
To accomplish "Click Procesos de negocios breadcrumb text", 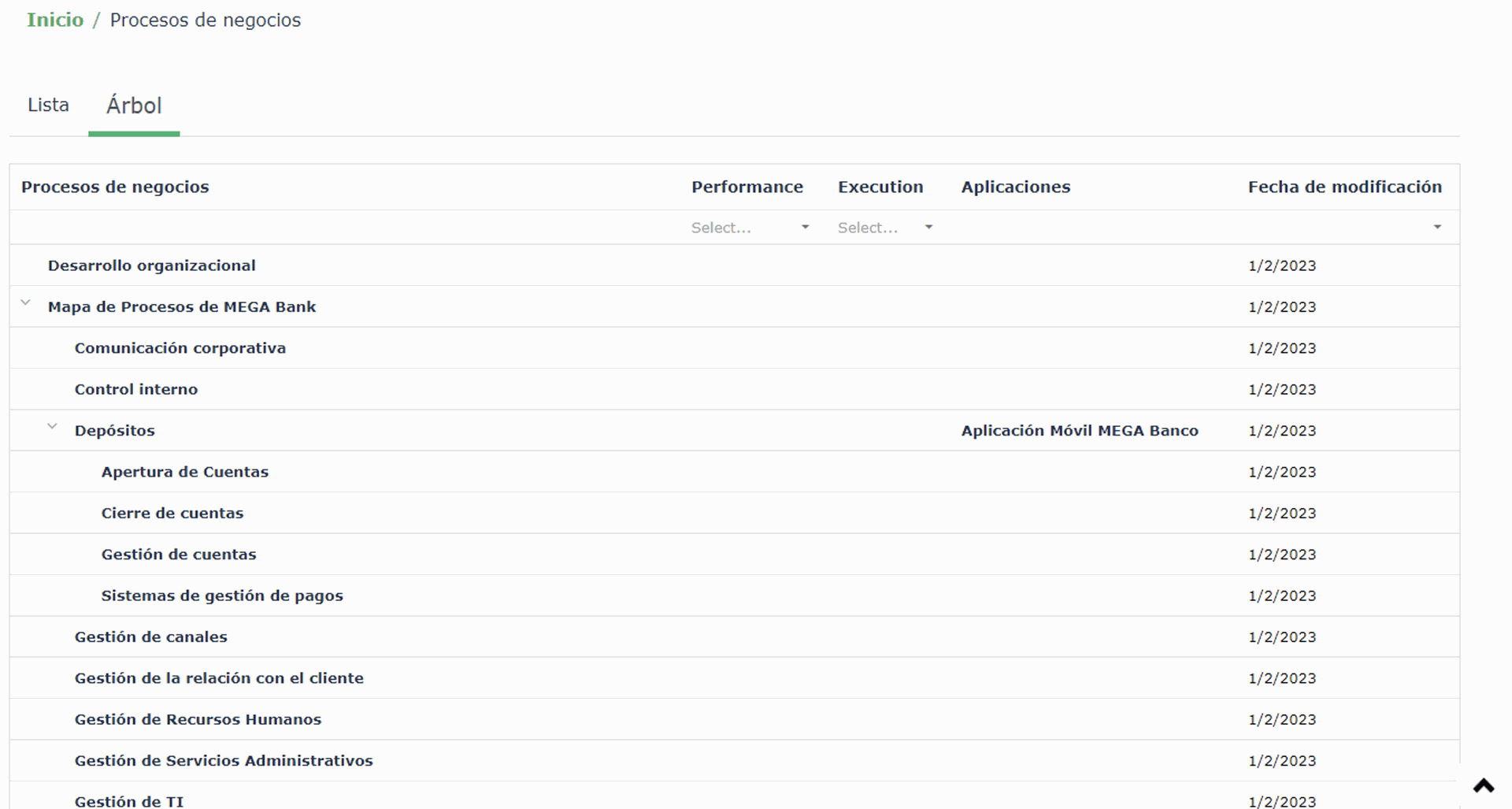I will (x=206, y=20).
